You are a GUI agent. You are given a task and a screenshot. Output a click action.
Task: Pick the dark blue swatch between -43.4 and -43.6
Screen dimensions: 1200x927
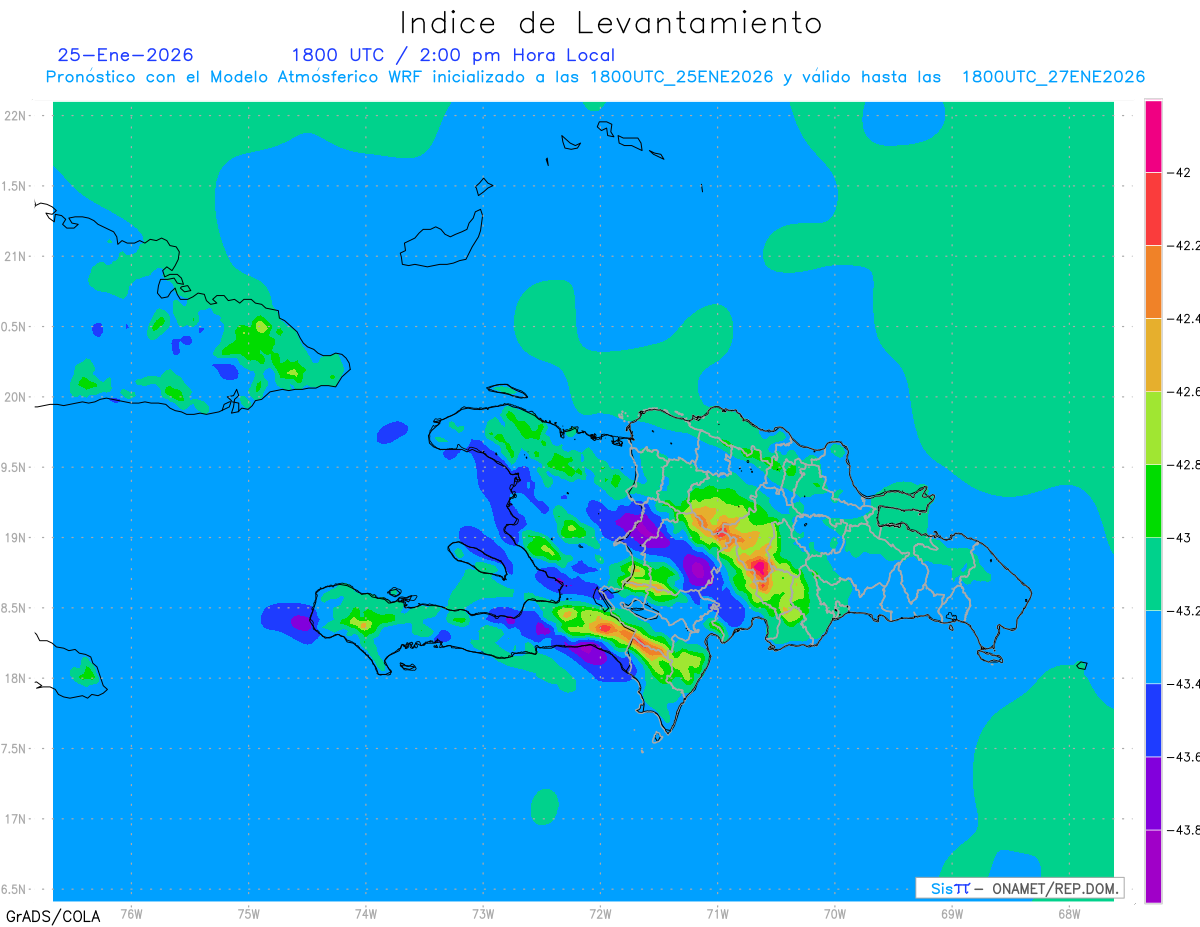click(1153, 719)
